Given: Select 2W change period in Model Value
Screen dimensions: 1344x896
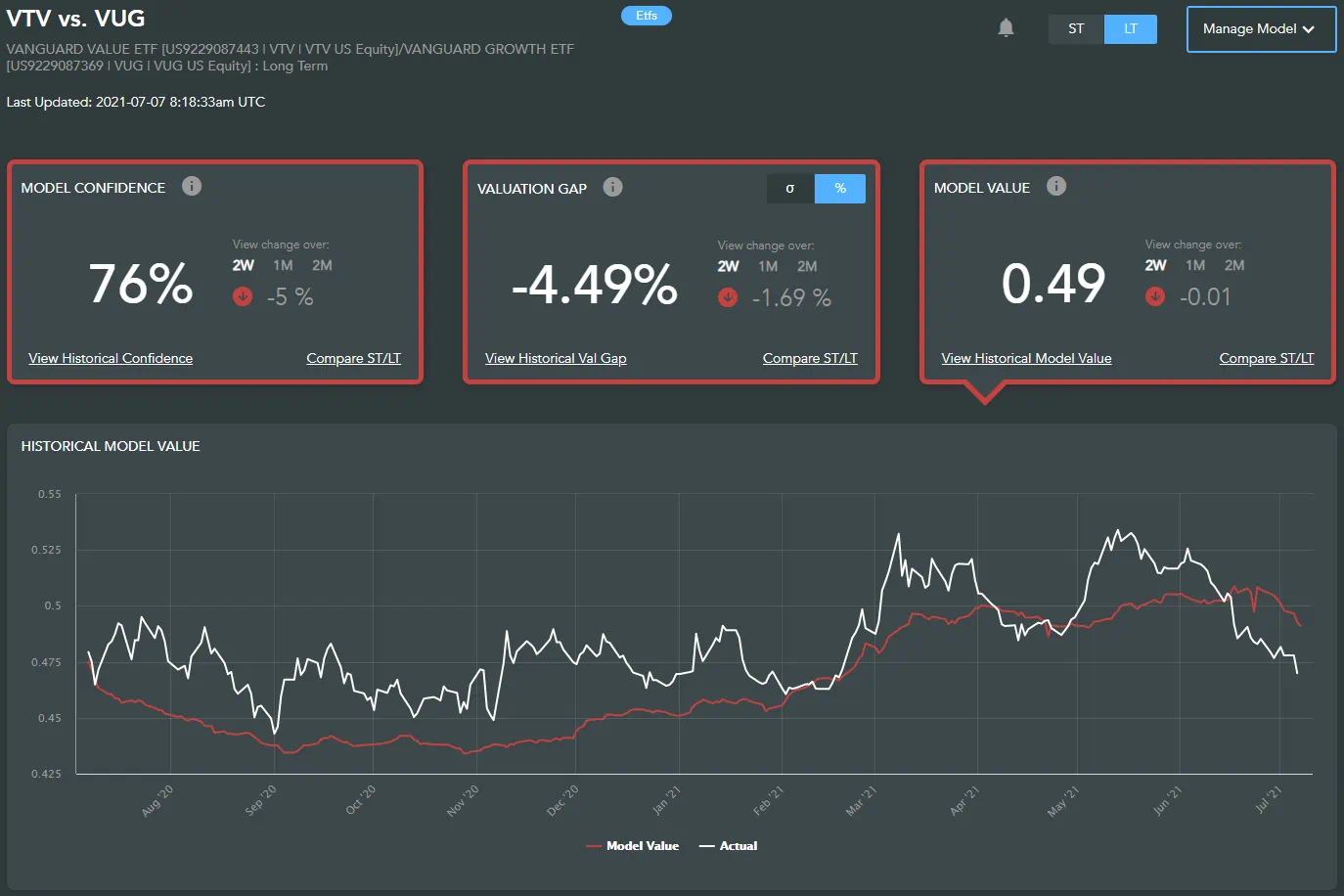Looking at the screenshot, I should [1156, 265].
